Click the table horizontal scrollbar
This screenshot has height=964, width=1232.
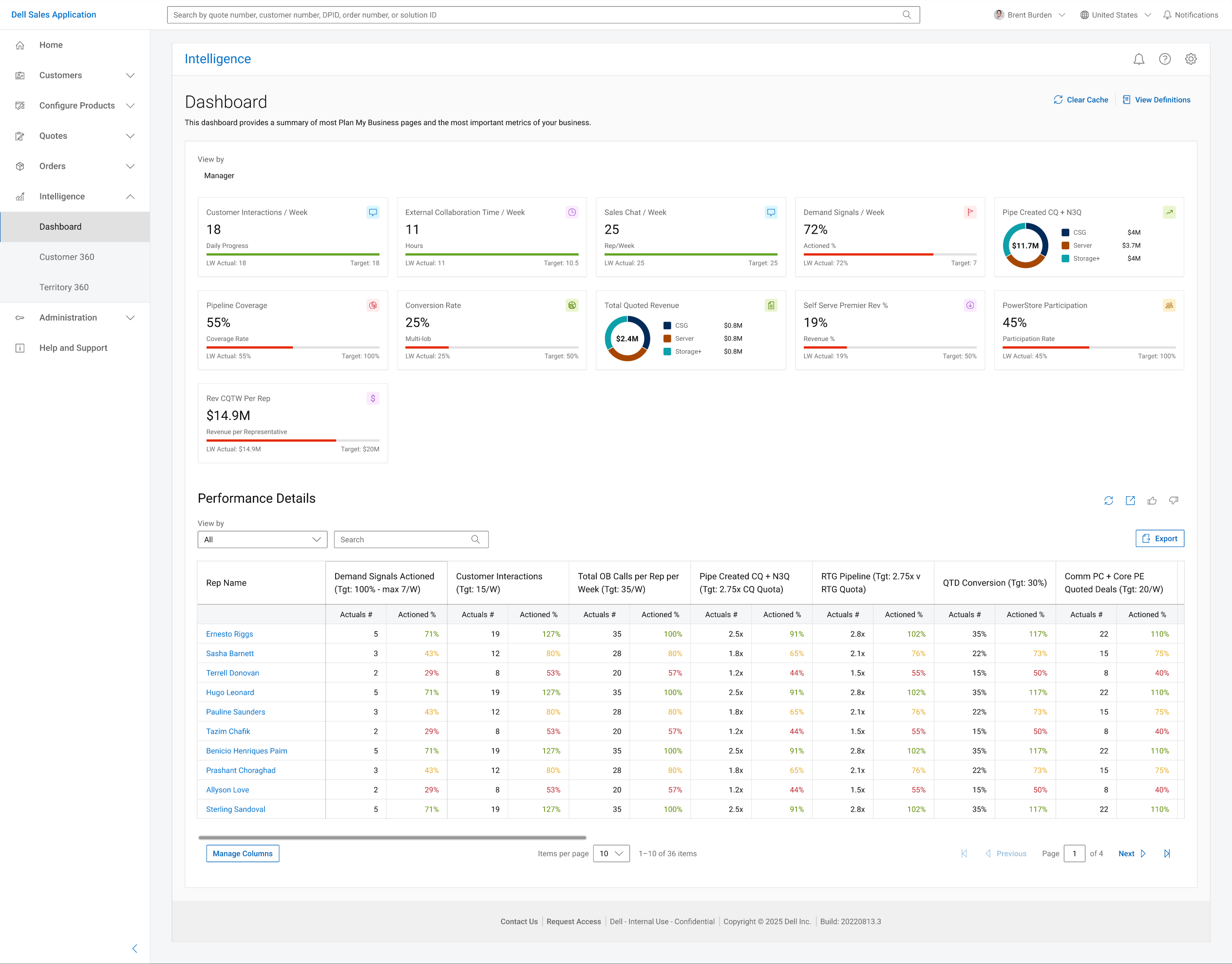[x=392, y=837]
